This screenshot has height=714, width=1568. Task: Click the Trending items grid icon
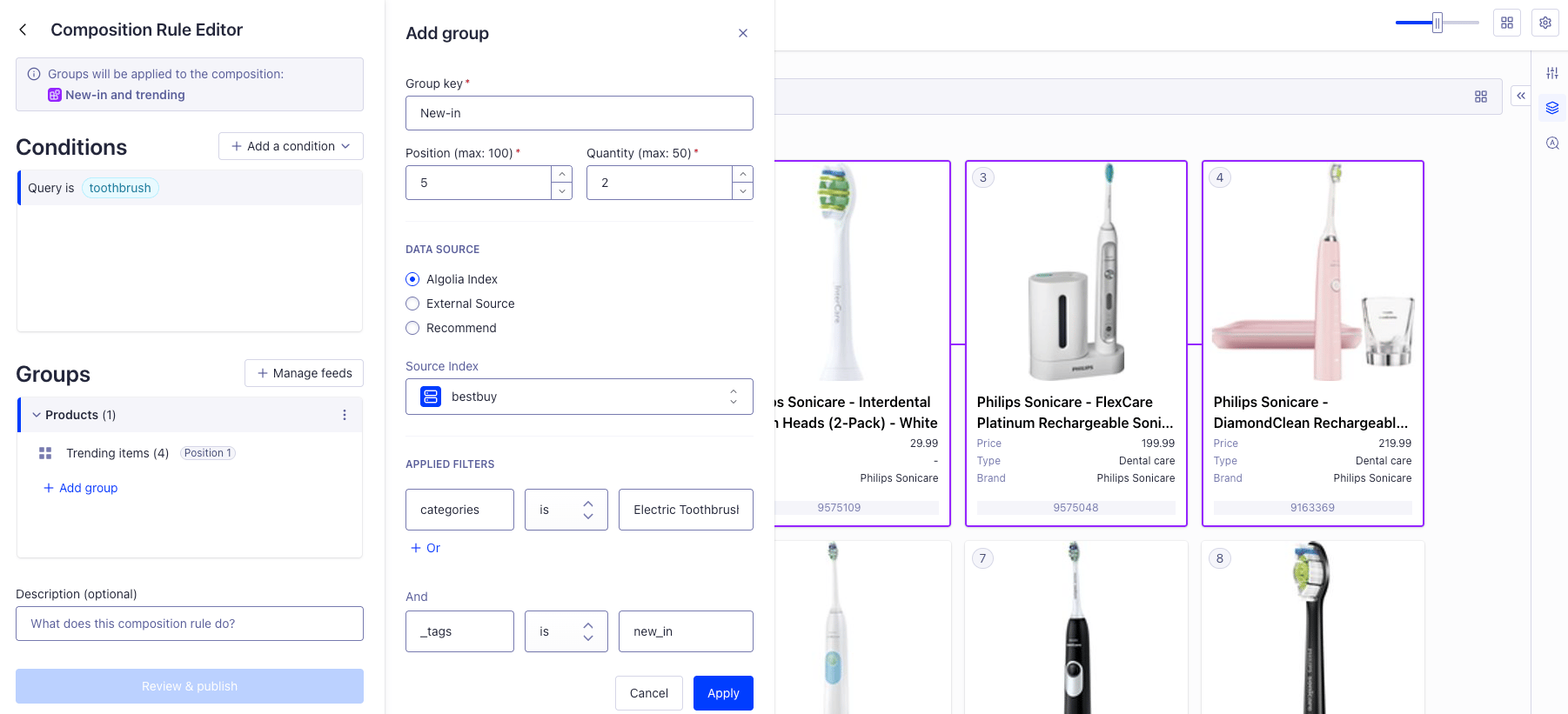[45, 453]
